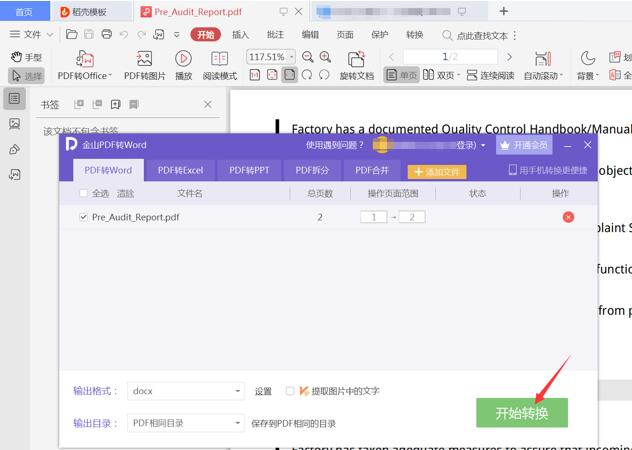
Task: Start slideshow with 播放 button
Action: (x=183, y=65)
